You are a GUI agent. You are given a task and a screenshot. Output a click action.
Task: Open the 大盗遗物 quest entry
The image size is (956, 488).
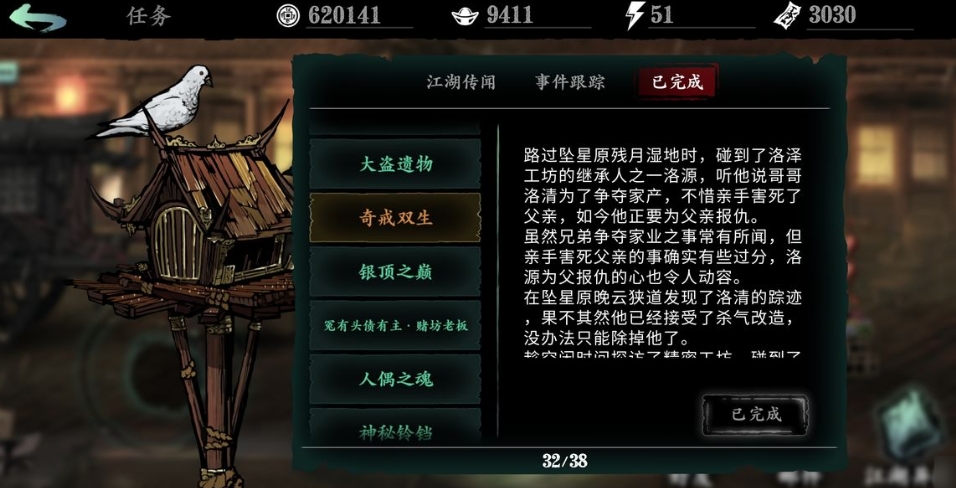click(395, 165)
